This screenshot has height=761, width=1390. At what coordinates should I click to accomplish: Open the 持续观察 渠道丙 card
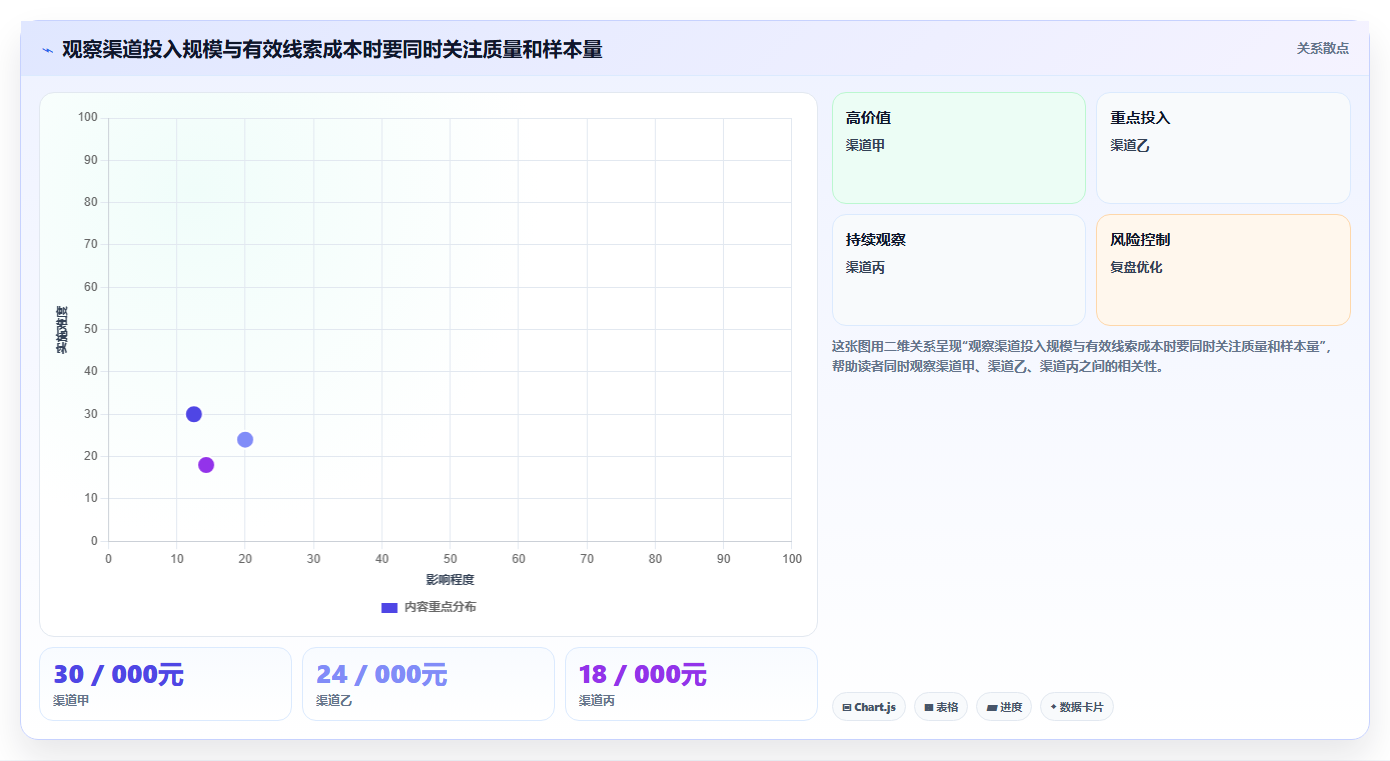pos(958,270)
